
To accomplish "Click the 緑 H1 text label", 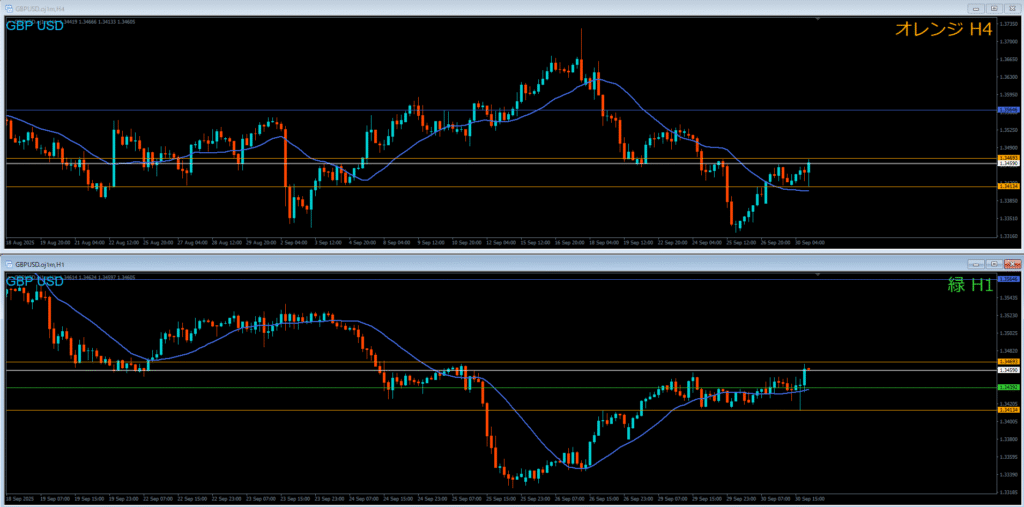I will point(970,285).
